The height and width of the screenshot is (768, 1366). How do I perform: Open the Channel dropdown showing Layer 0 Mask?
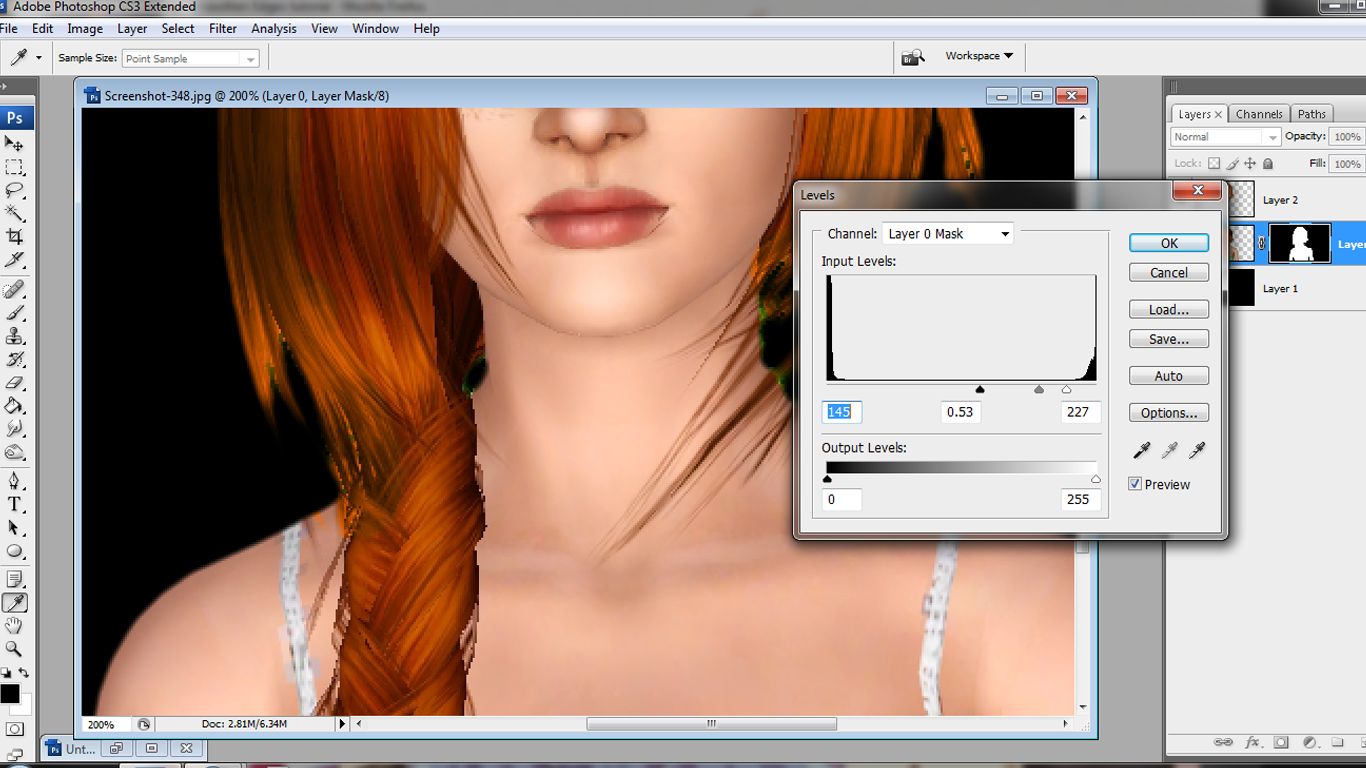click(947, 234)
